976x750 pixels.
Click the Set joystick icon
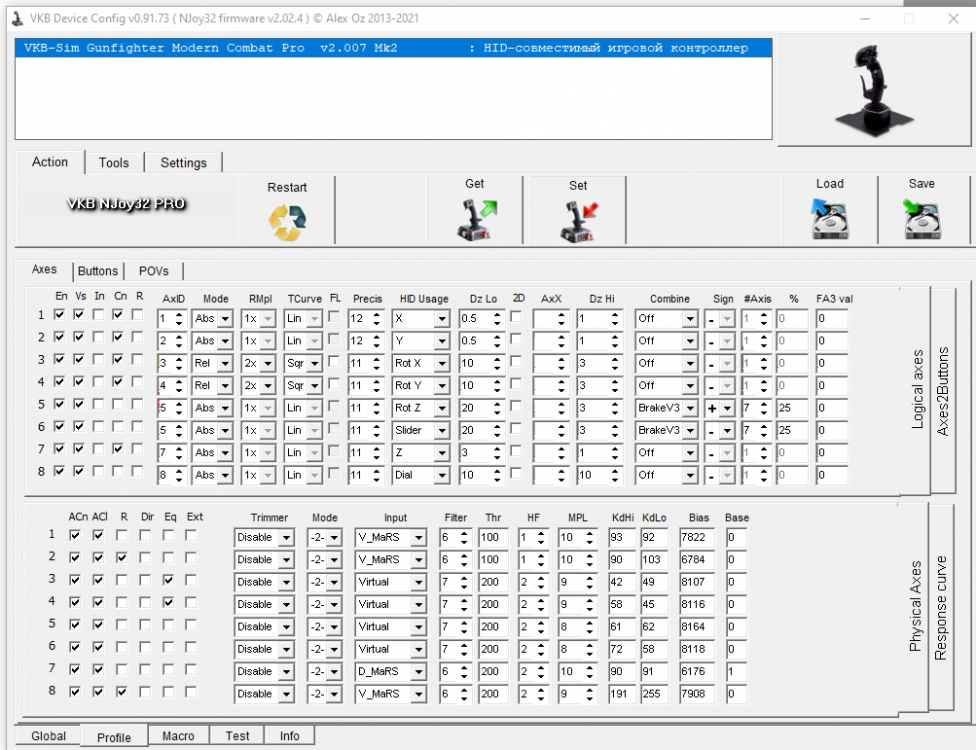[x=579, y=221]
